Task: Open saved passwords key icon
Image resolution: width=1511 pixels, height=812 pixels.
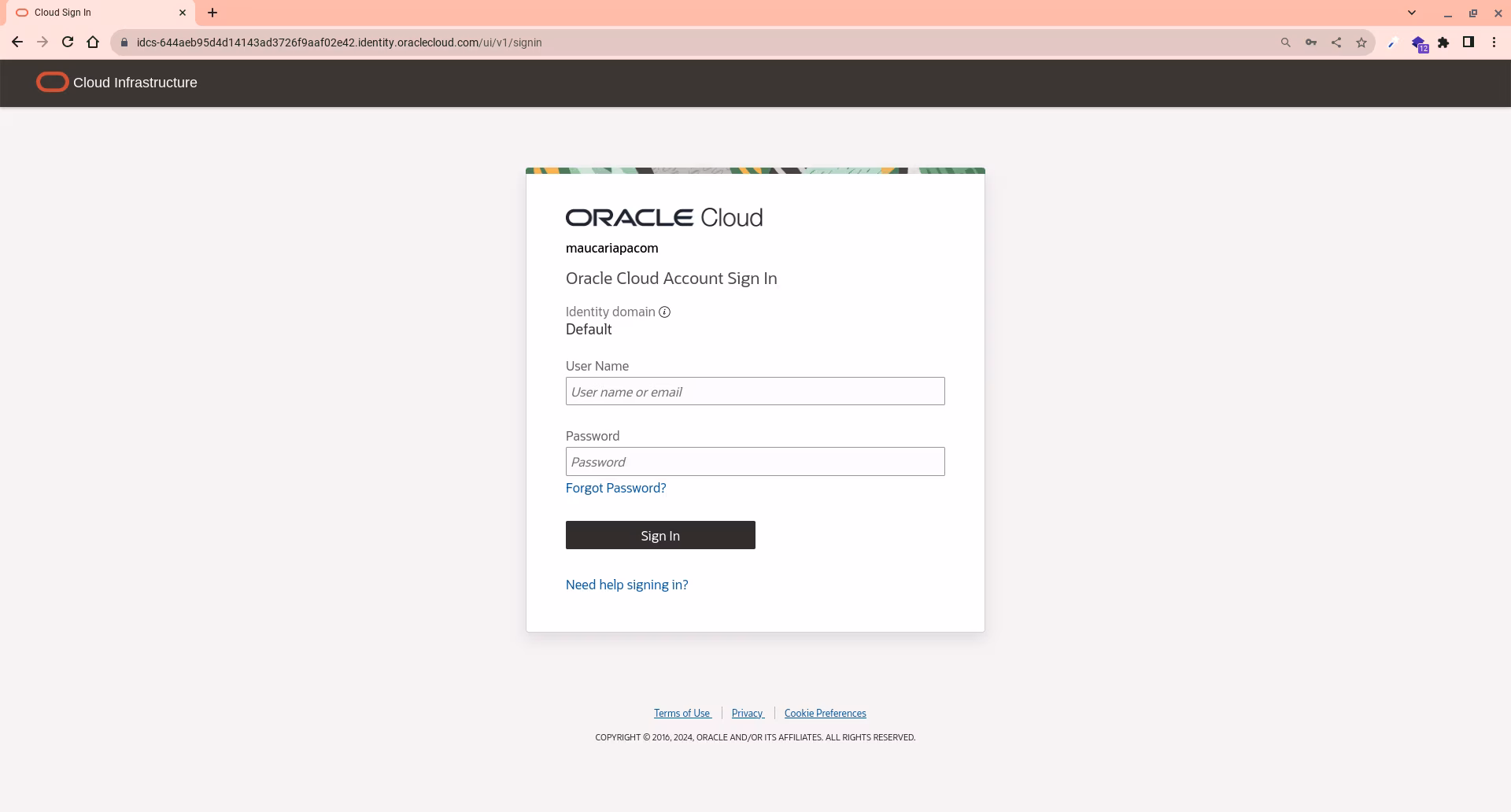Action: pos(1311,42)
